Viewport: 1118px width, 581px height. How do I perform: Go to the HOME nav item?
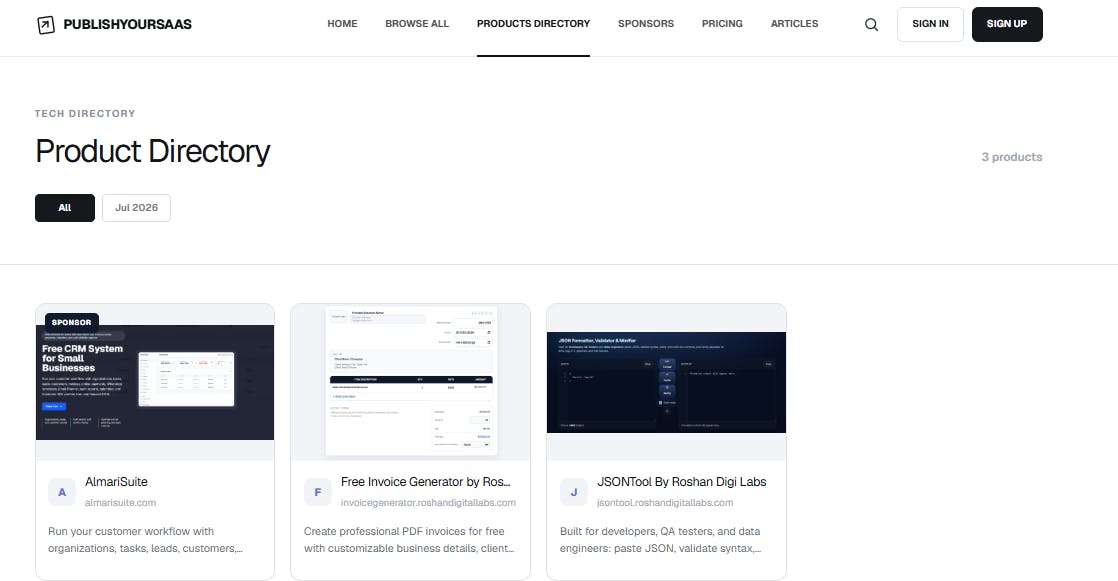(x=342, y=24)
